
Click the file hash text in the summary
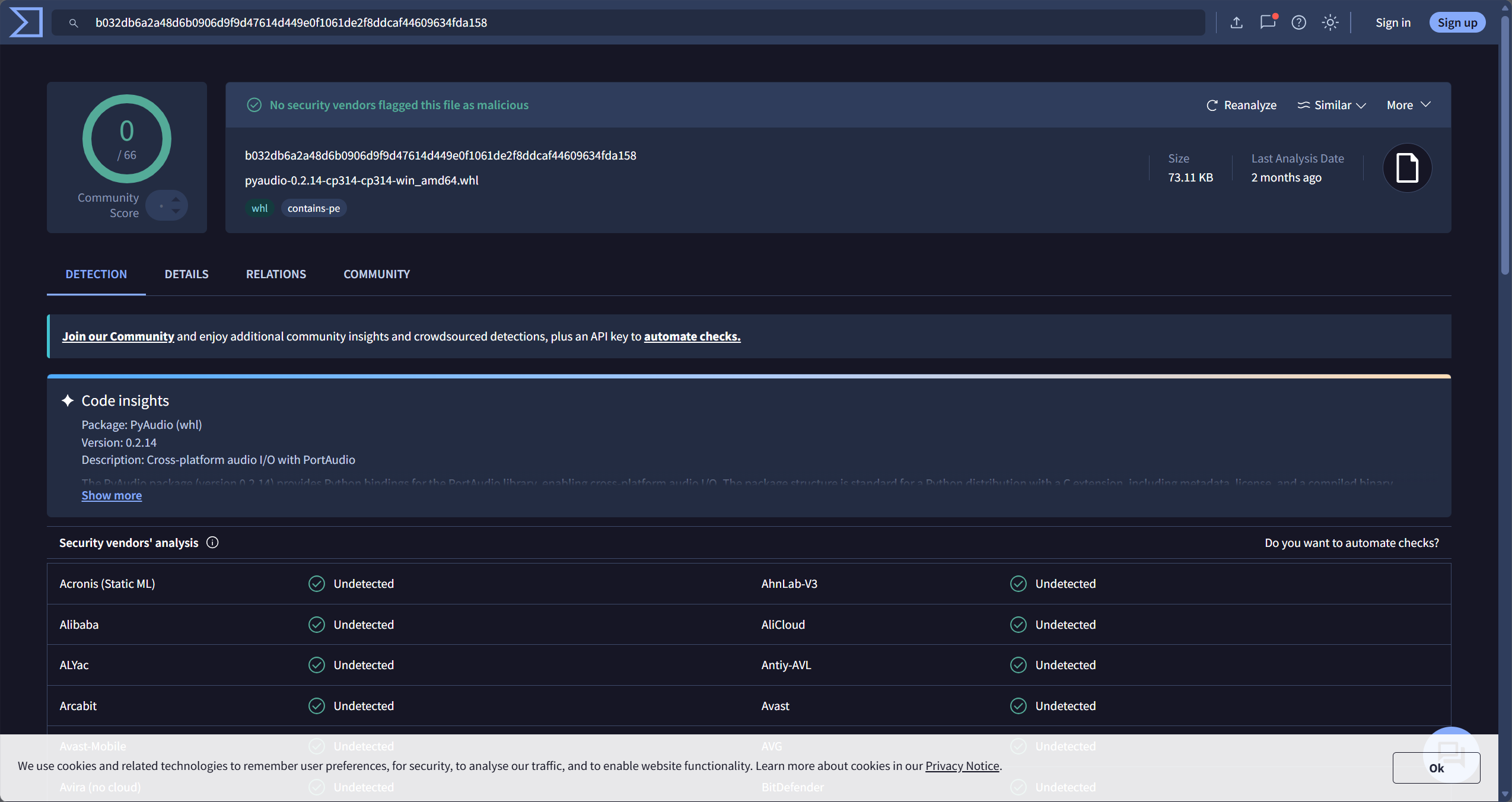tap(441, 155)
